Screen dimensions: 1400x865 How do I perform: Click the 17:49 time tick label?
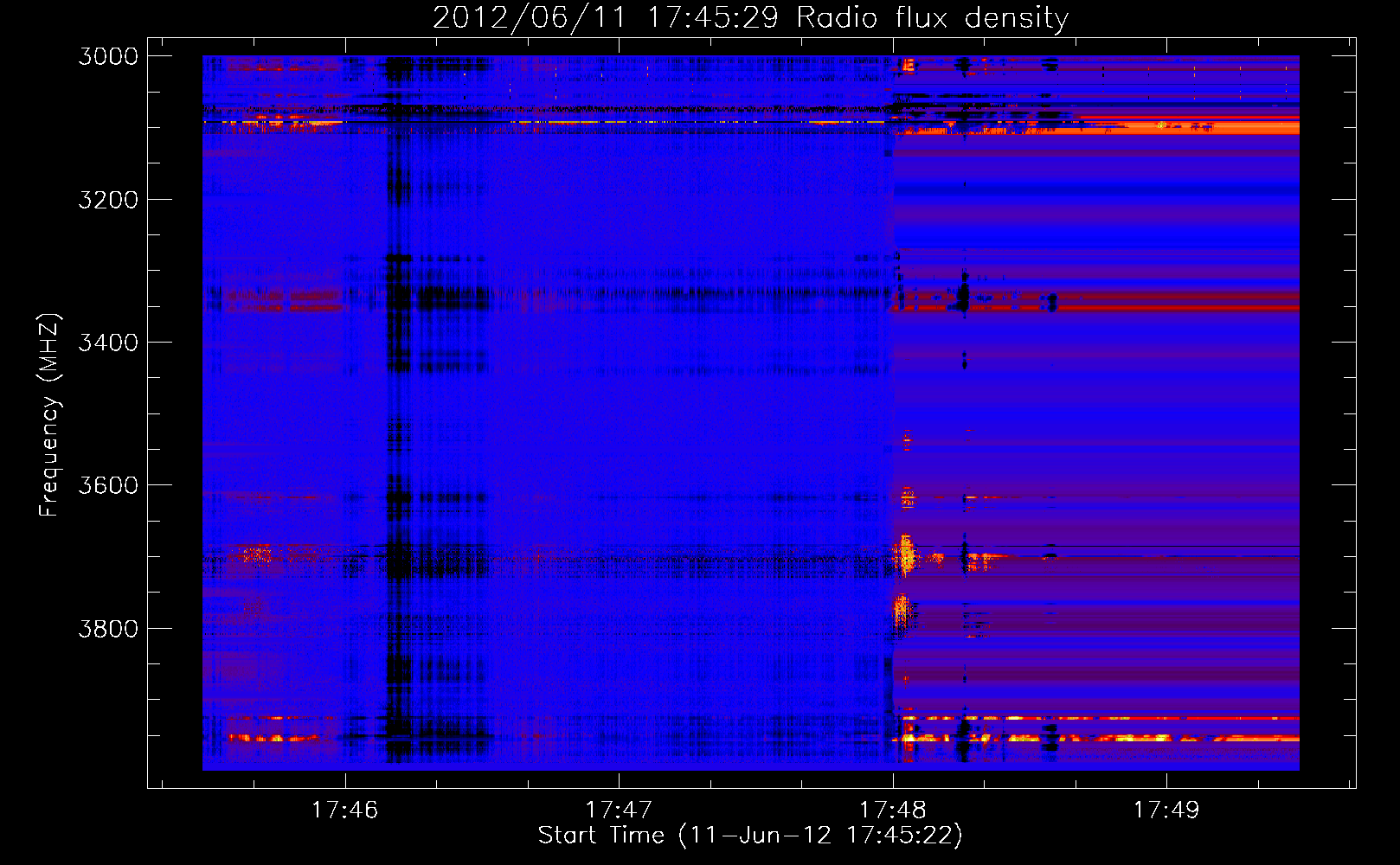1166,810
